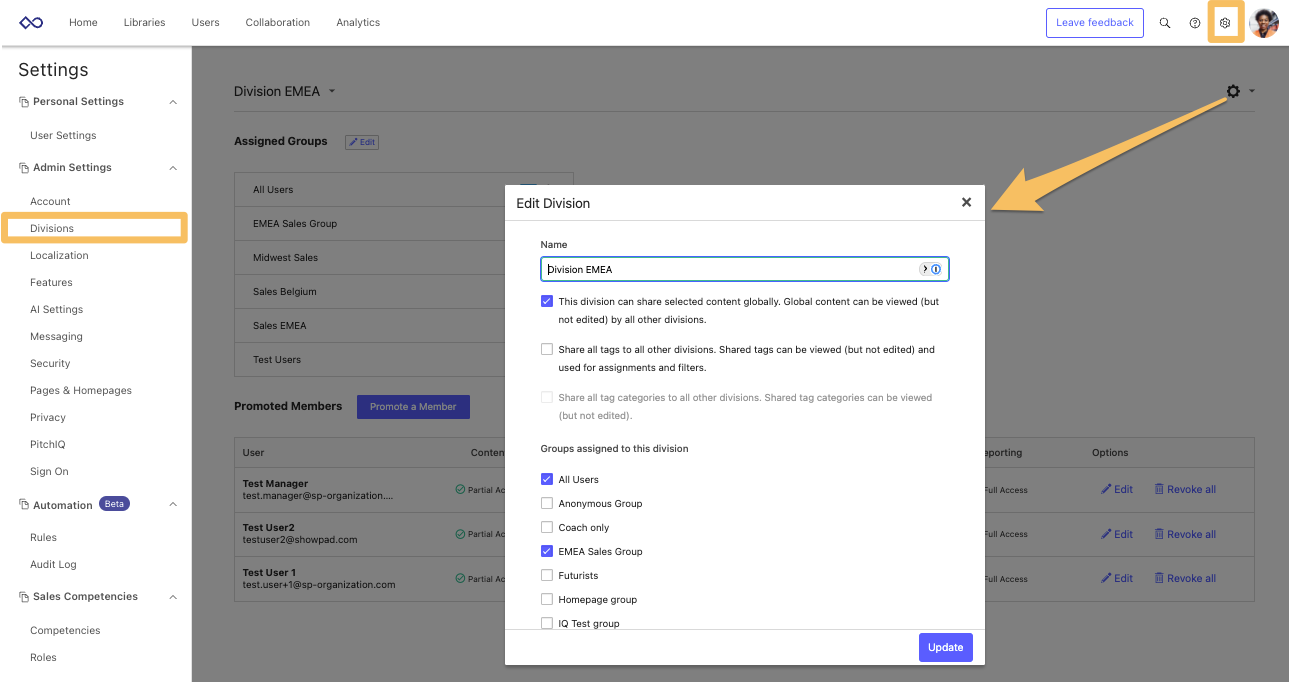Uncheck the EMEA Sales Group checkbox
1289x682 pixels.
tap(547, 551)
